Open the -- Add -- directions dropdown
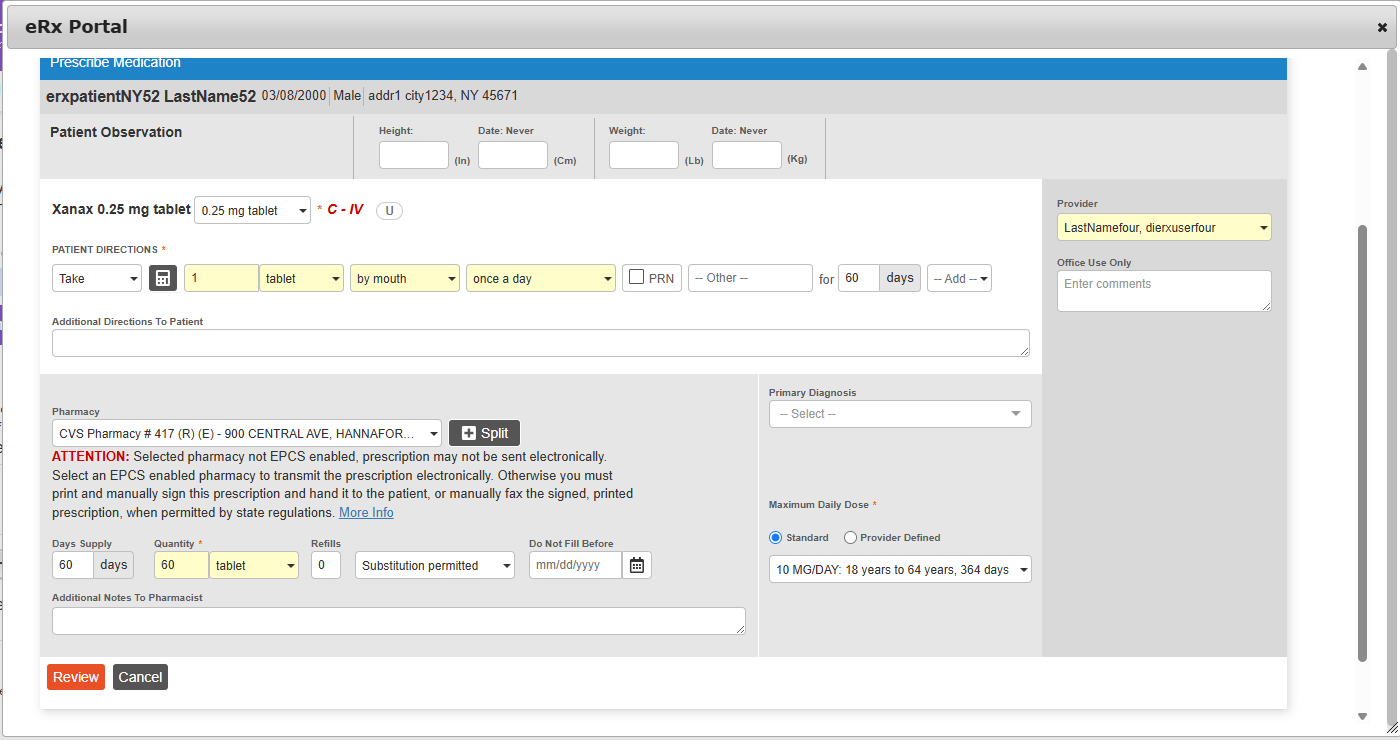 959,277
